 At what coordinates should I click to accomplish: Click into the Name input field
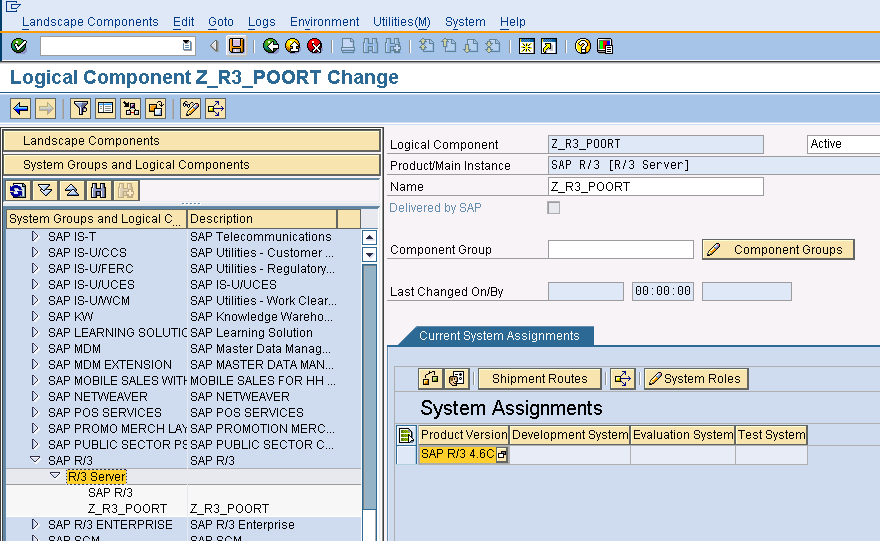click(656, 186)
